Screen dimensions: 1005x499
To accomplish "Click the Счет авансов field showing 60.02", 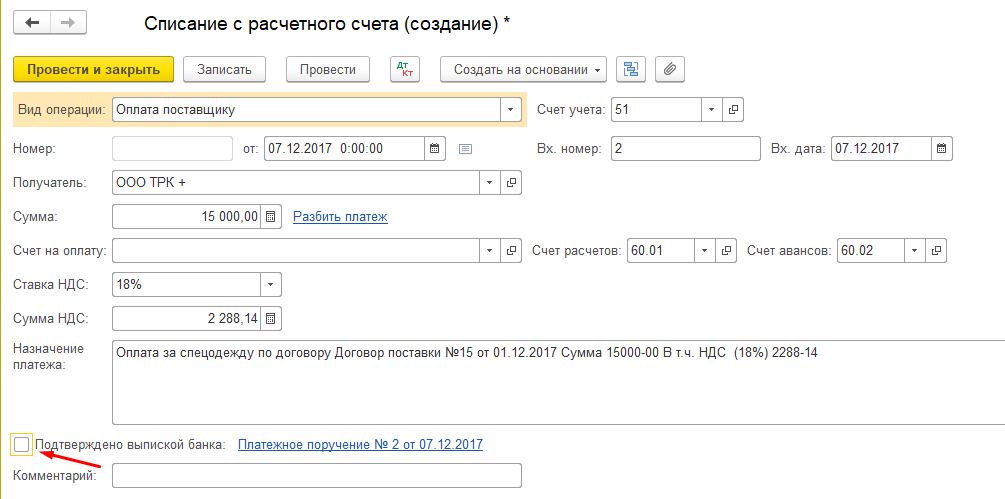I will tap(871, 250).
